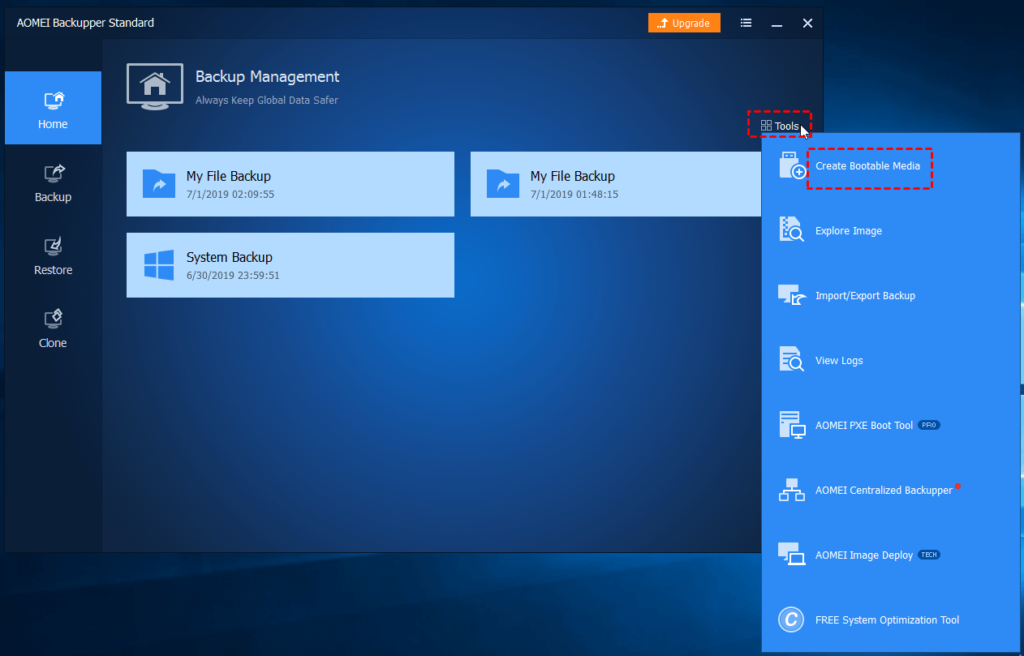
Task: Click the Create Bootable Media icon
Action: (791, 168)
